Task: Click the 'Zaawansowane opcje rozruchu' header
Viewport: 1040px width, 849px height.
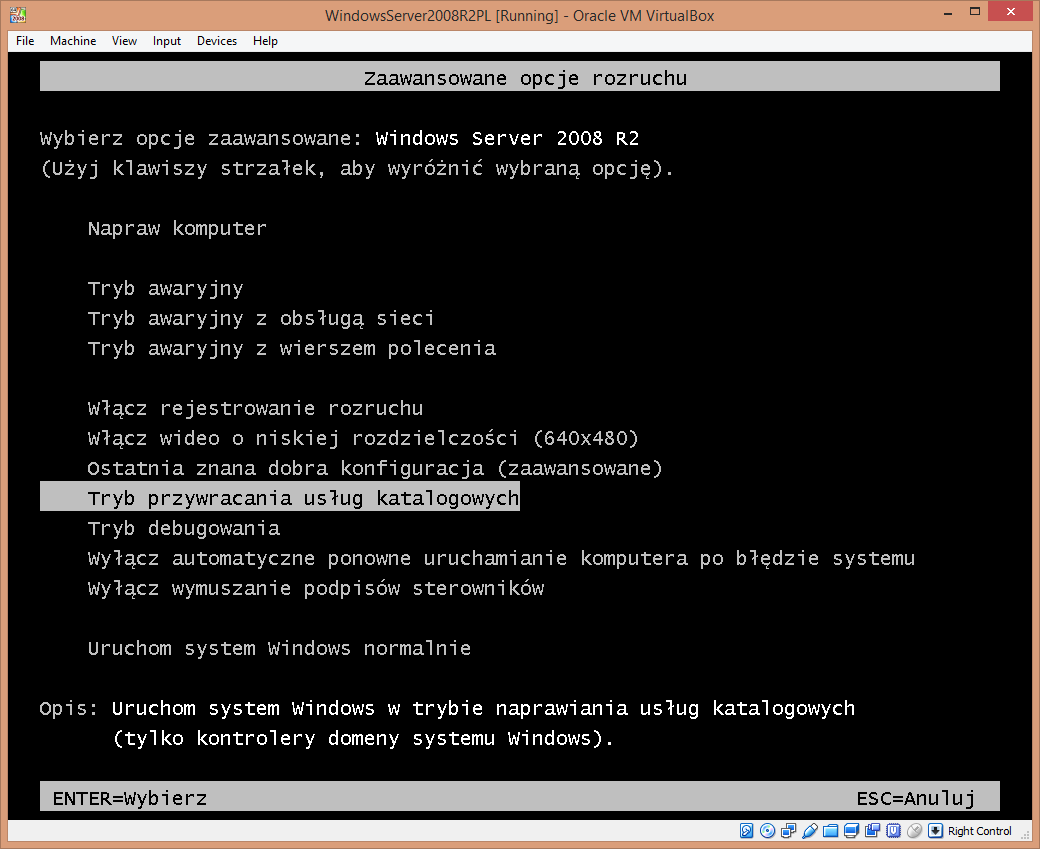Action: coord(525,78)
